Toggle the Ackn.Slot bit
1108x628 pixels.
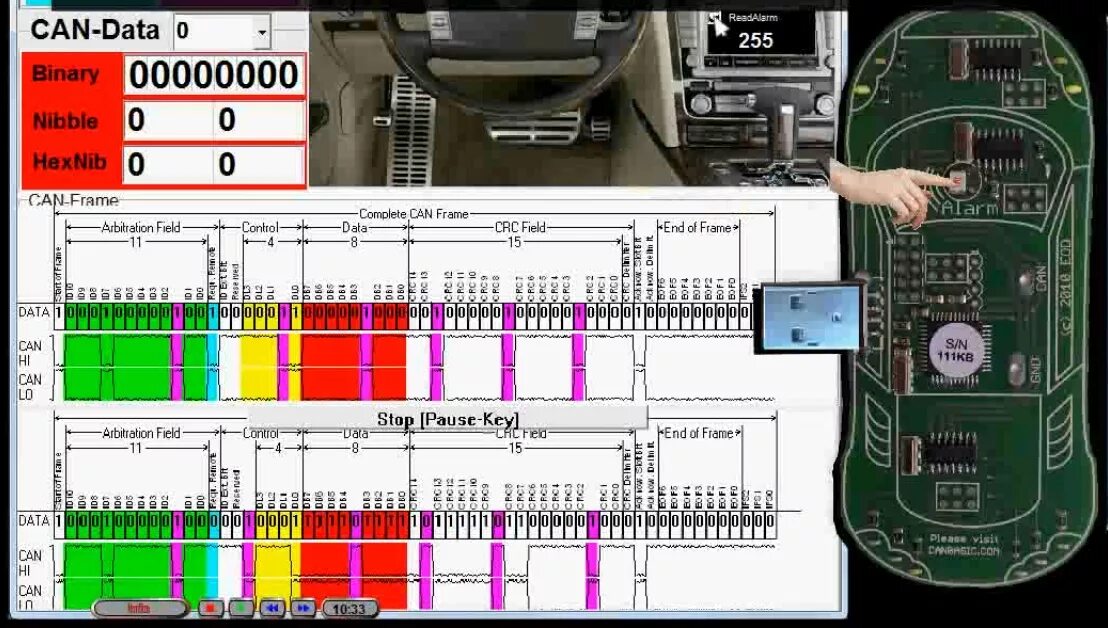click(638, 311)
